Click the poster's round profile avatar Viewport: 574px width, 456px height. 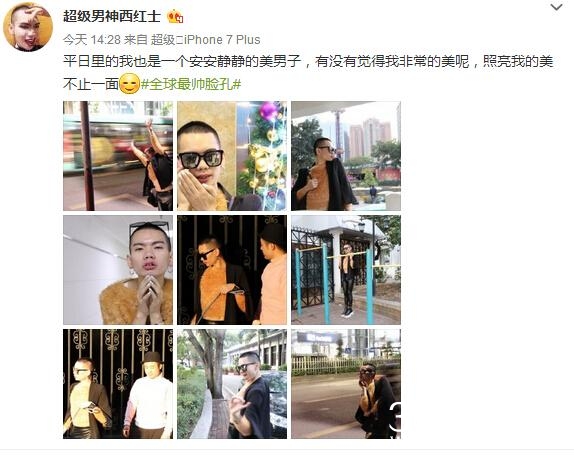(28, 27)
